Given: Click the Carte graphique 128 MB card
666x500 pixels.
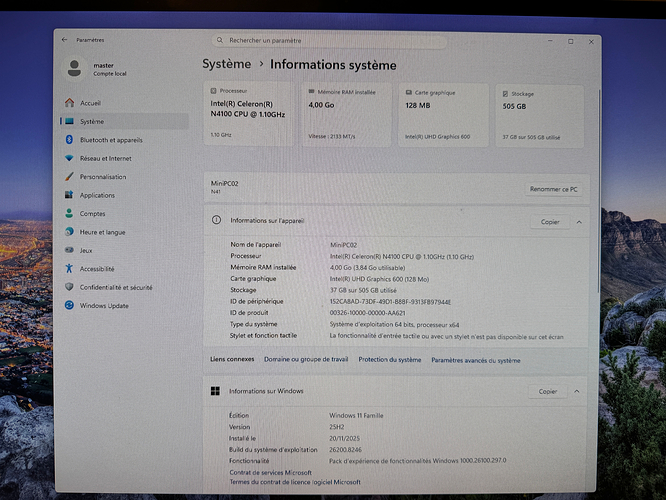Looking at the screenshot, I should [x=443, y=115].
